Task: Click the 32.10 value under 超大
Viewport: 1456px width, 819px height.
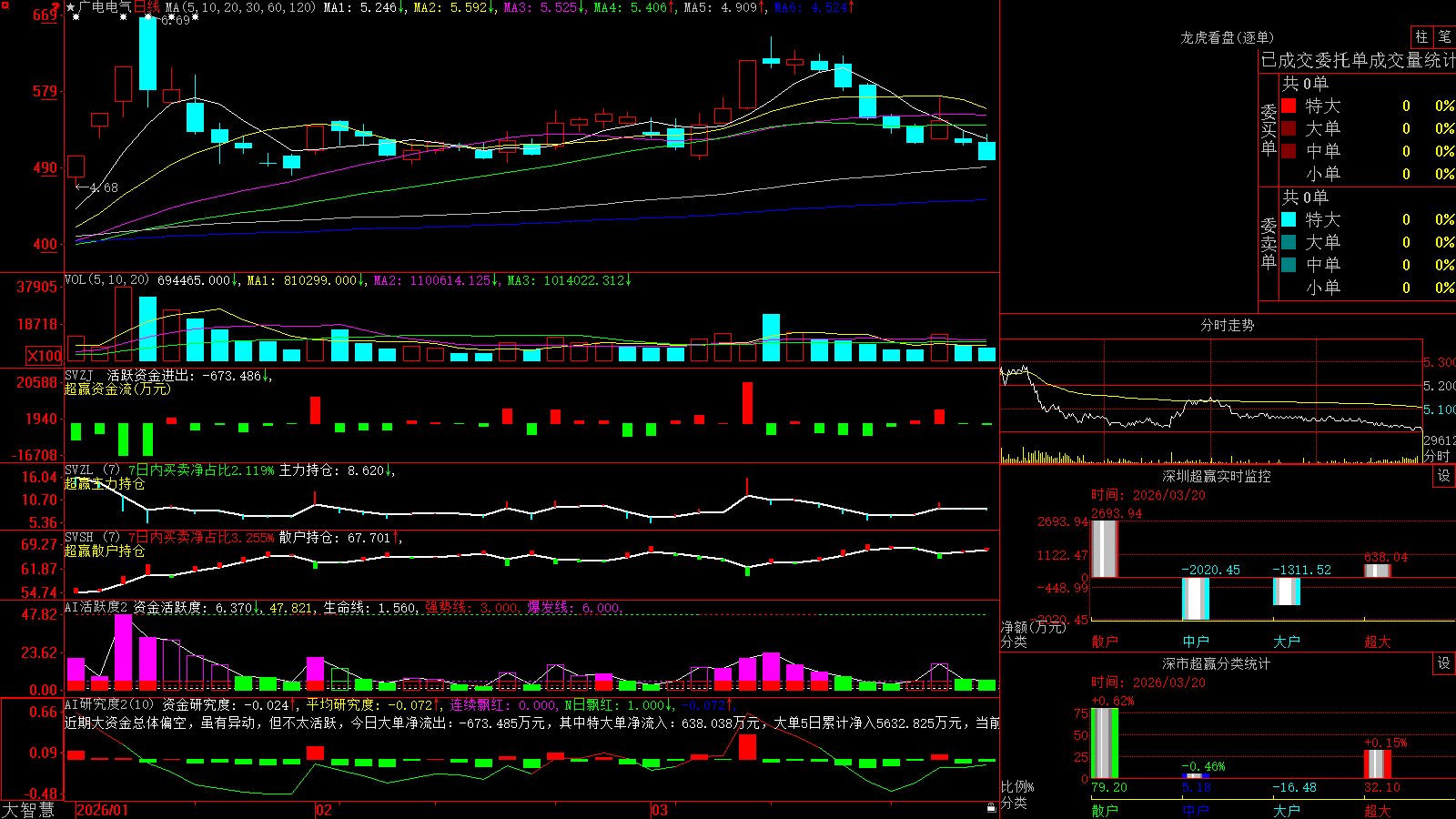Action: coord(1382,787)
